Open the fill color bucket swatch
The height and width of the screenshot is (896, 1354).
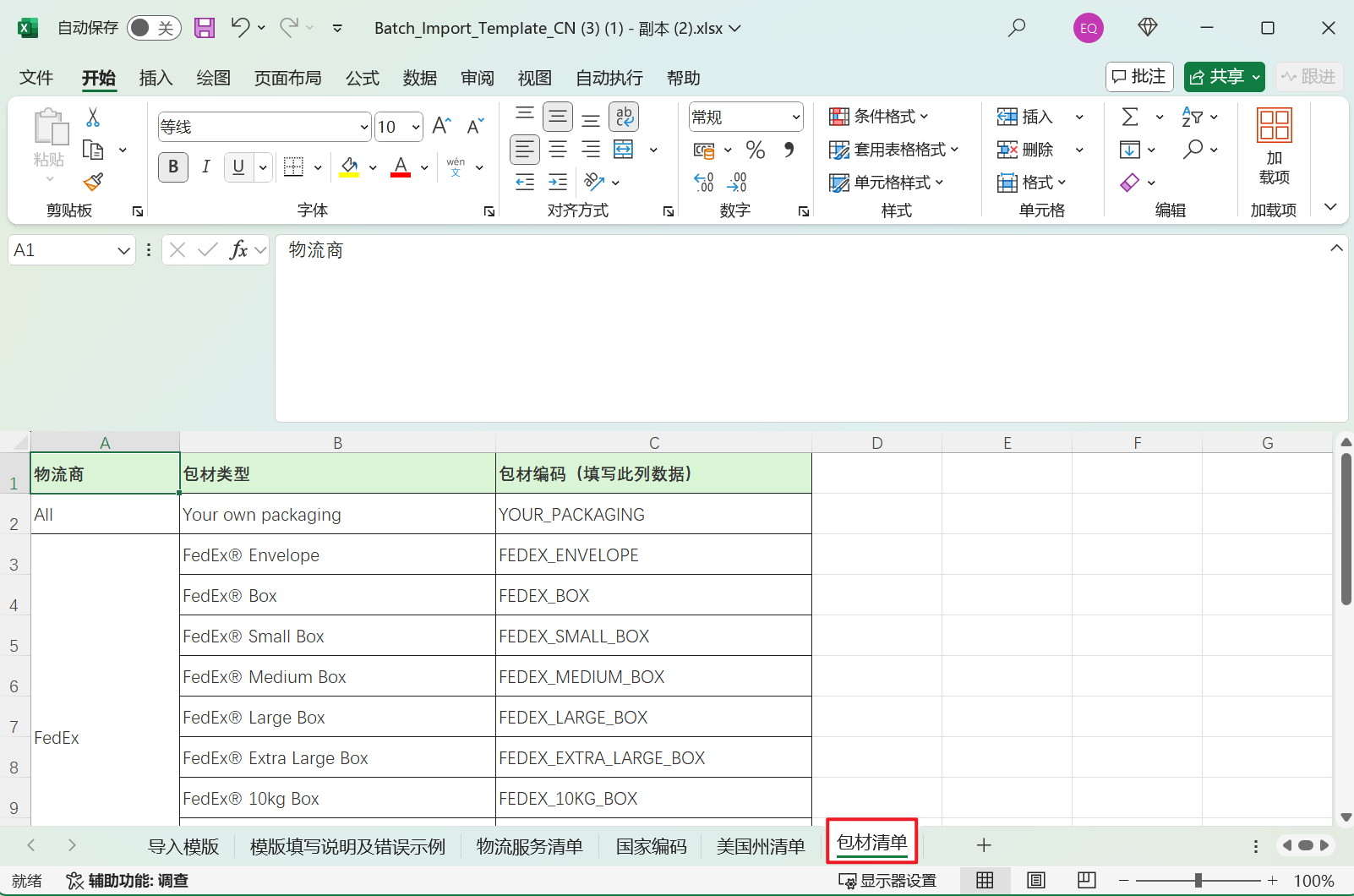pyautogui.click(x=349, y=167)
